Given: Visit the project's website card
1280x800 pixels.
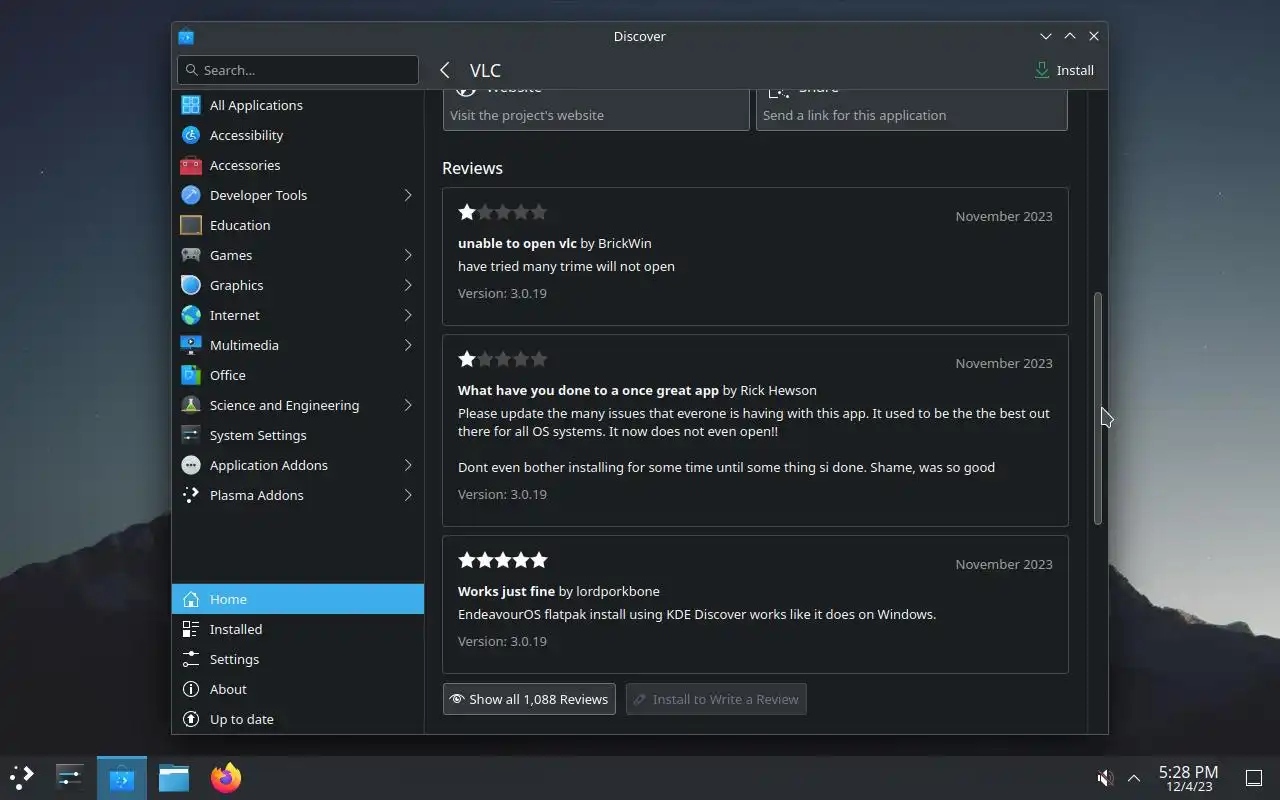Looking at the screenshot, I should pyautogui.click(x=596, y=109).
